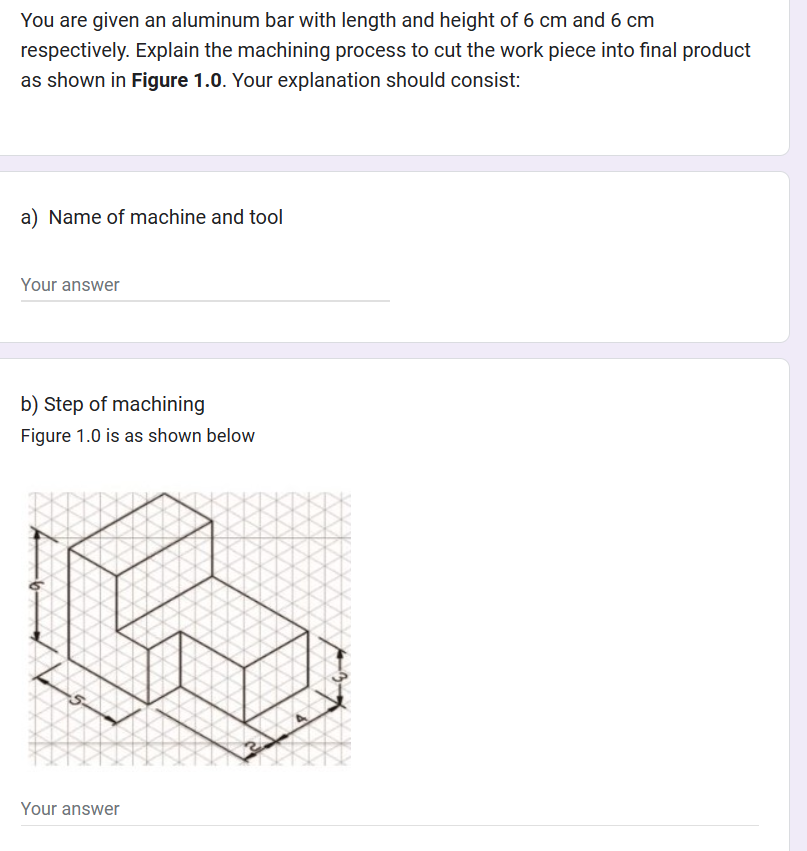This screenshot has width=807, height=851.
Task: Click the top question description card
Action: click(394, 78)
